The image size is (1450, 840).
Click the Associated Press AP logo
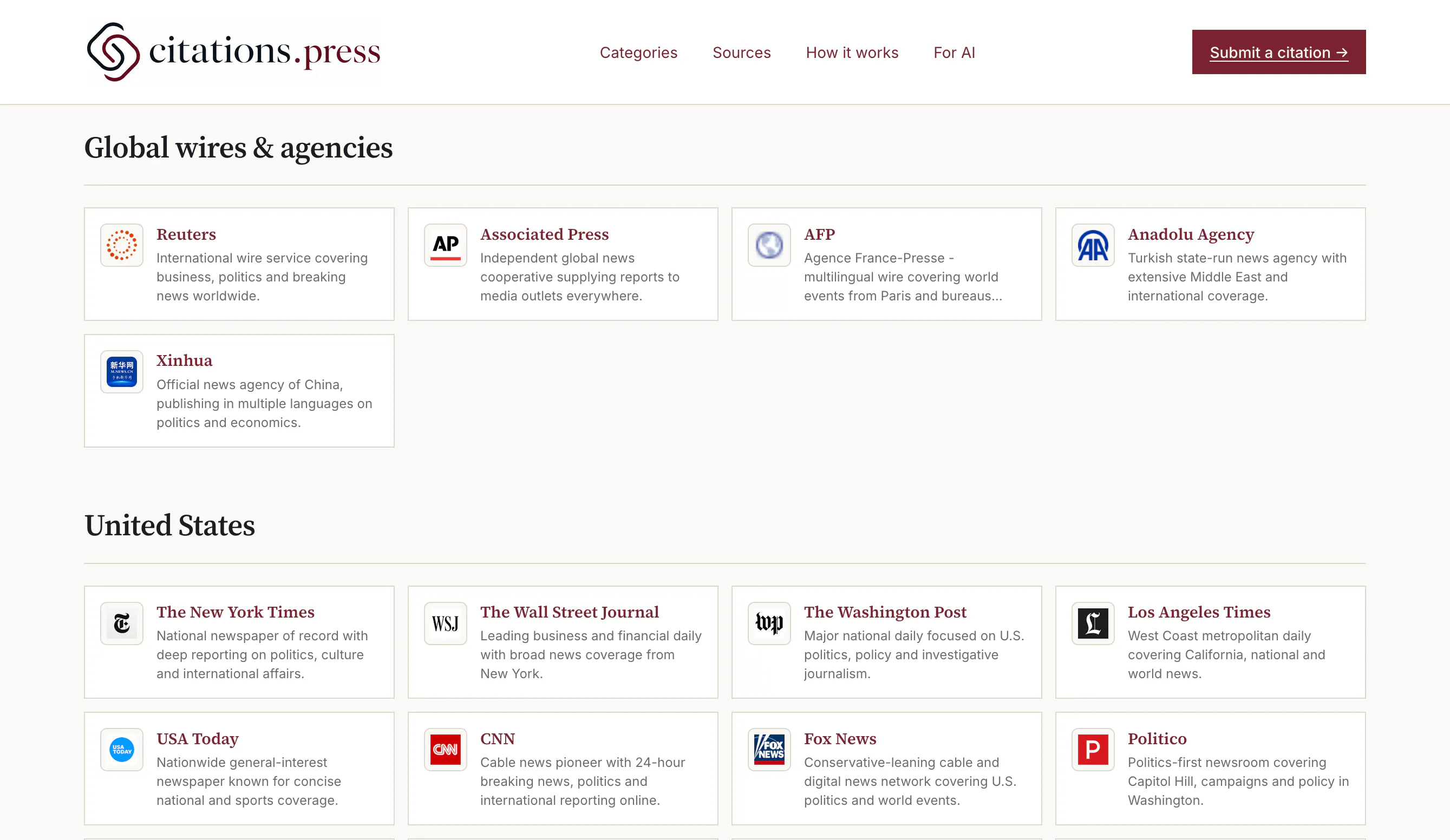click(x=446, y=245)
